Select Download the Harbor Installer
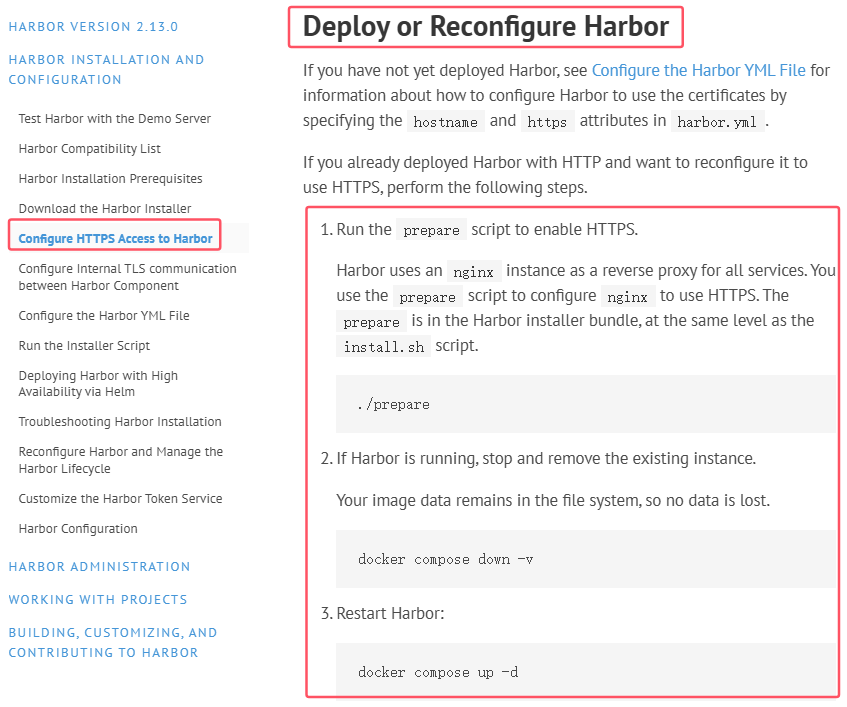Viewport: 847px width, 707px height. (105, 208)
